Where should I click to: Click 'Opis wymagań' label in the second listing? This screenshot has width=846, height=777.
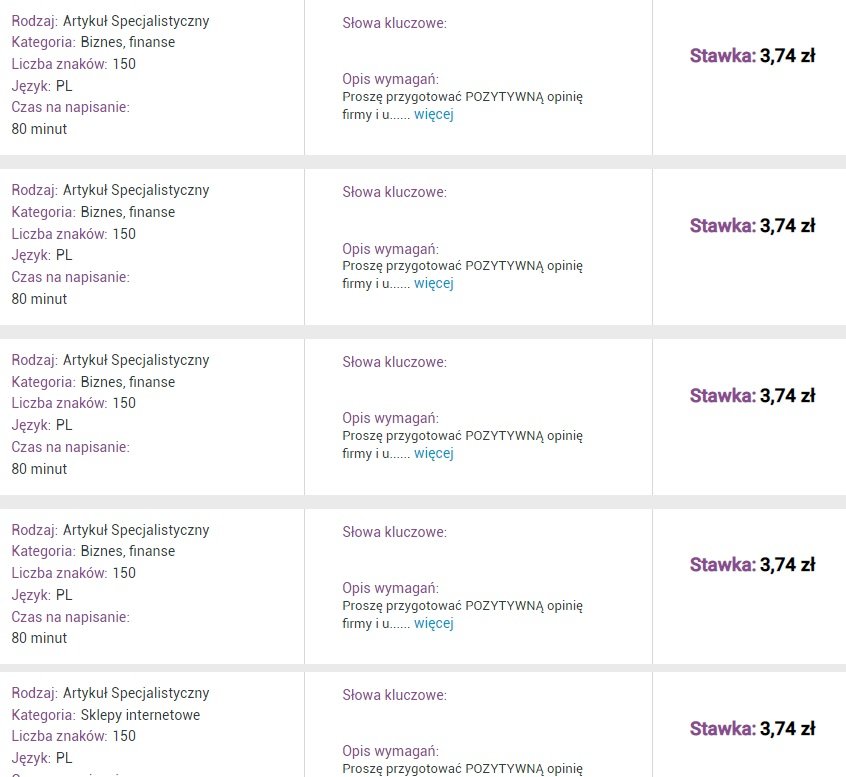[x=391, y=249]
